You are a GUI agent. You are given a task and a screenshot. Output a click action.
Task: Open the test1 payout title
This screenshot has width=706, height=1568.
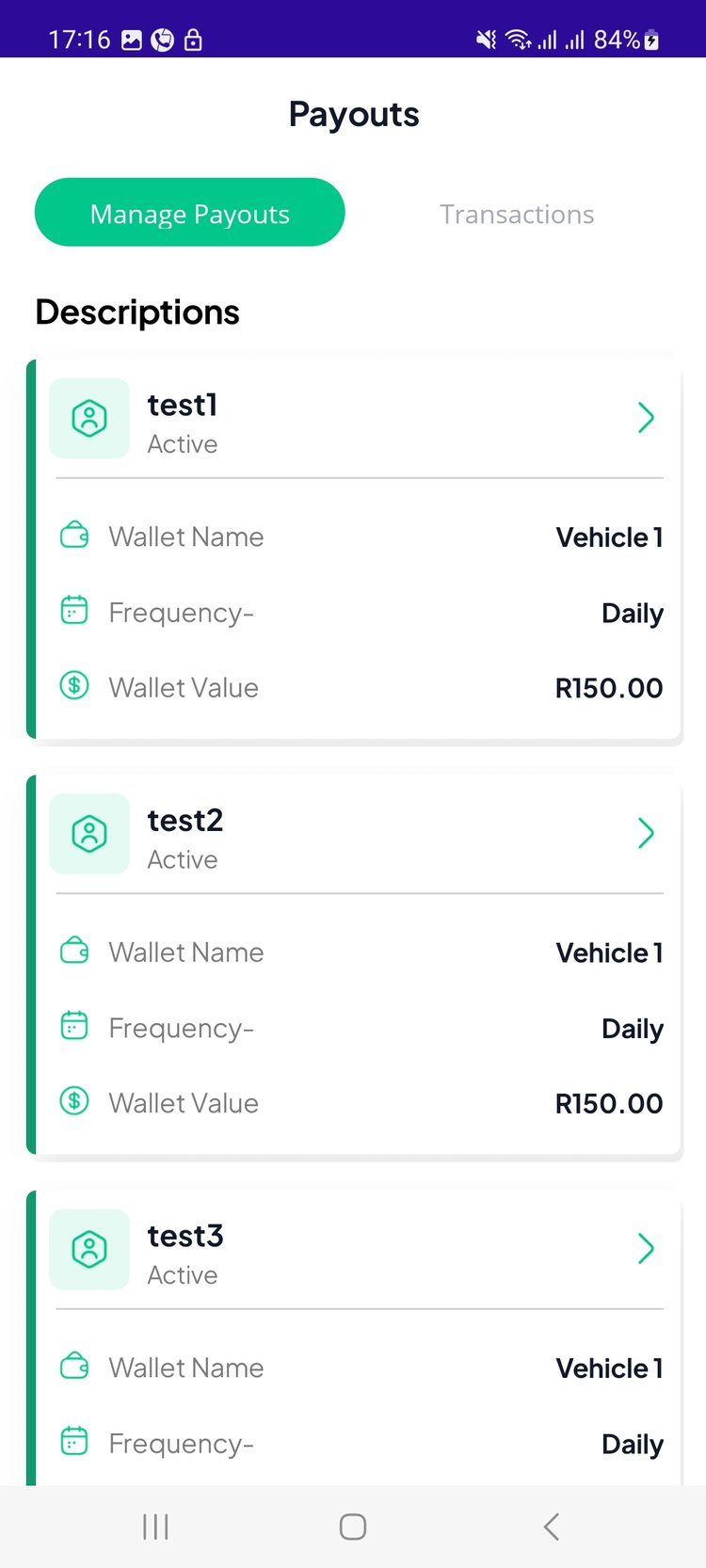(183, 406)
